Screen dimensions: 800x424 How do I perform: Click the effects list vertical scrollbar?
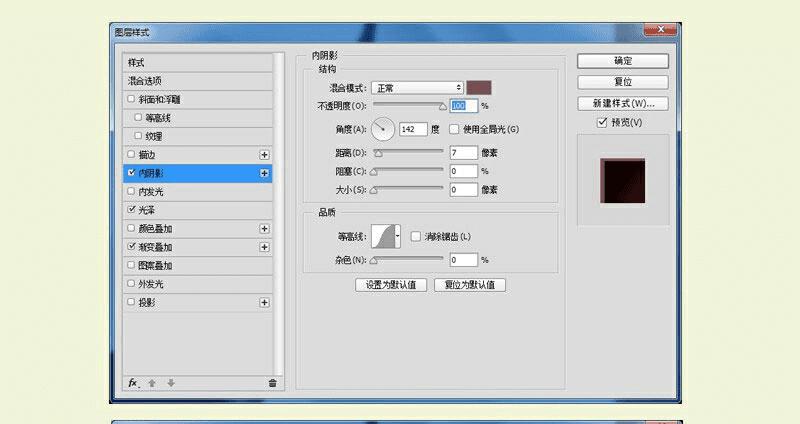279,214
